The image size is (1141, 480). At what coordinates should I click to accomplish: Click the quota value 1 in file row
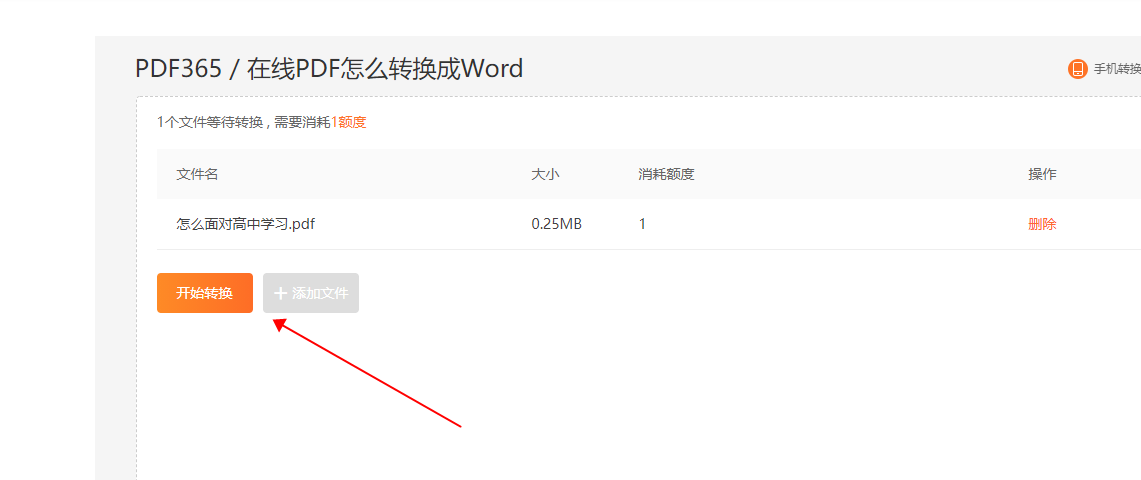(643, 224)
